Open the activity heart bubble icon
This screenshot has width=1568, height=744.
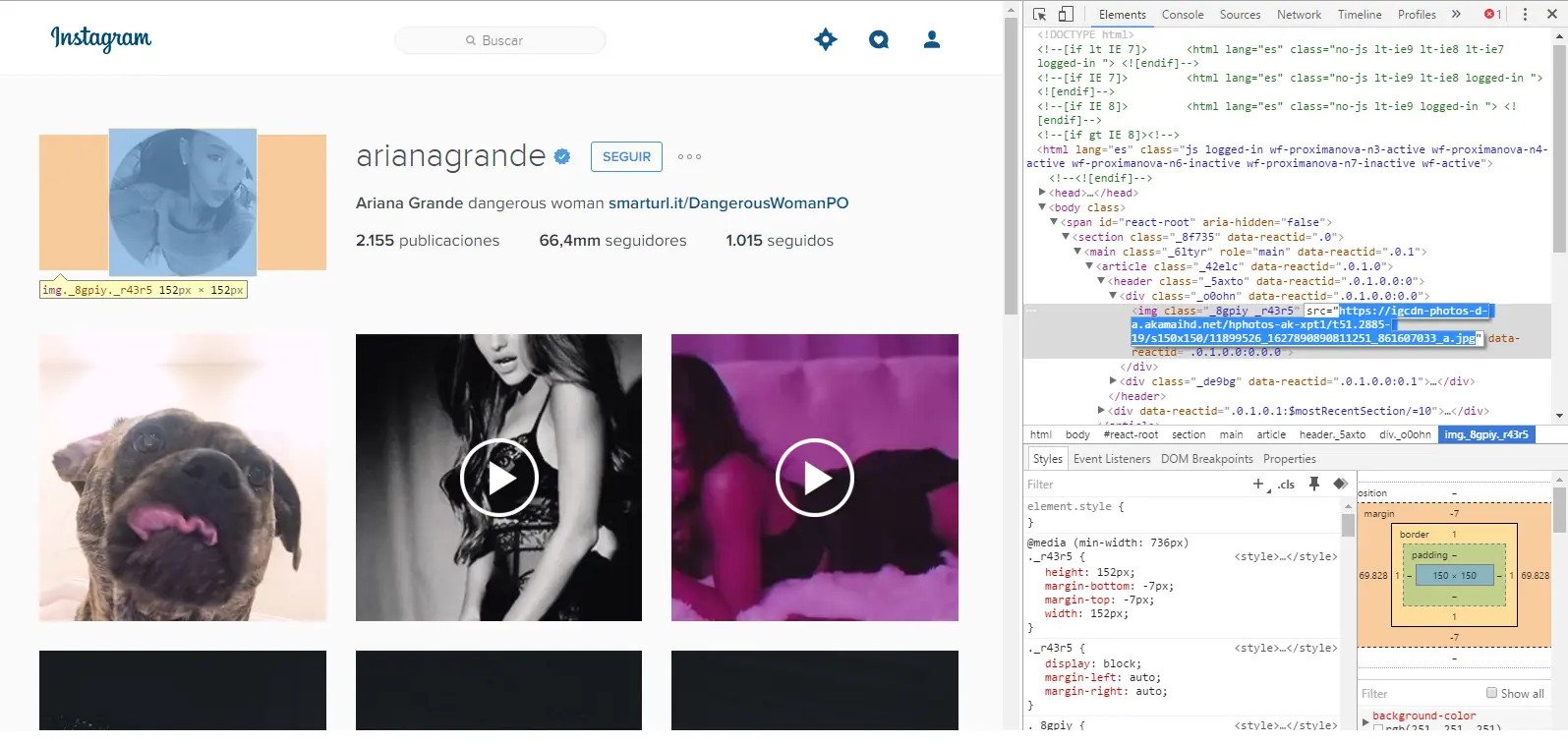(879, 39)
